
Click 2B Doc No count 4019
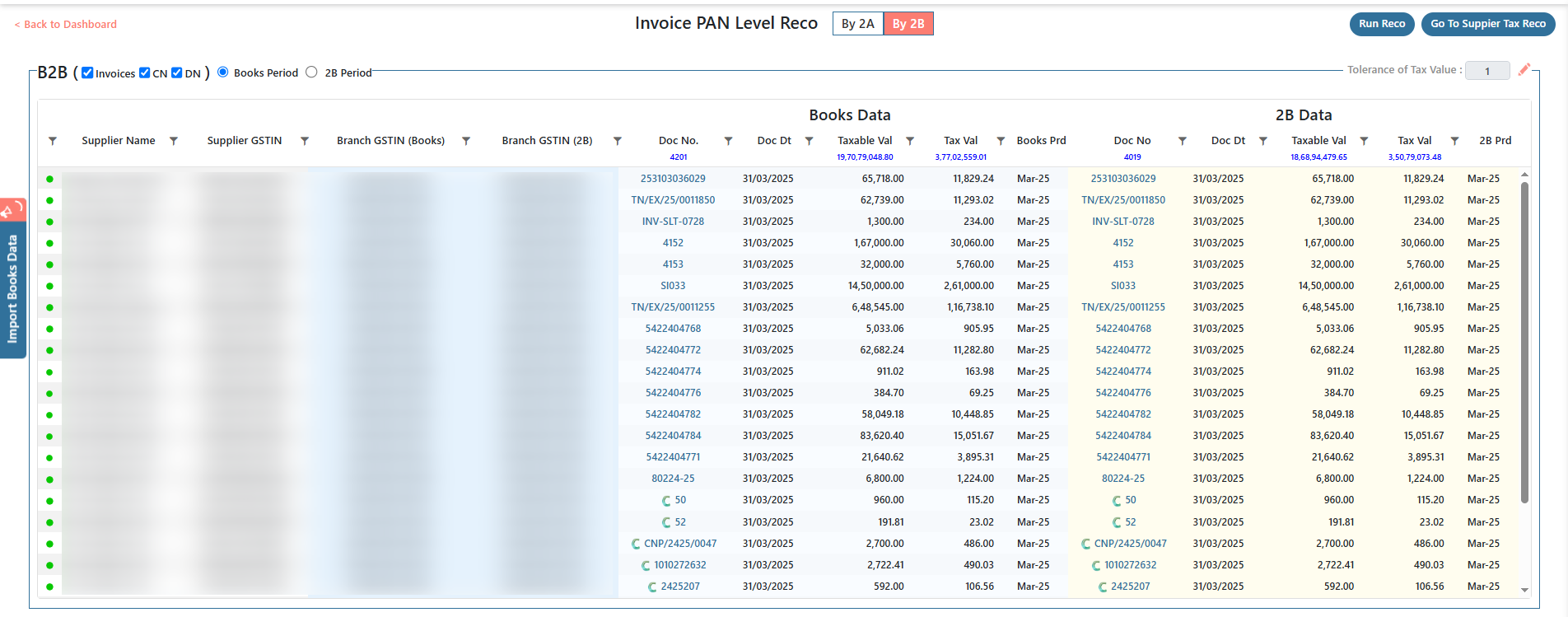coord(1132,157)
